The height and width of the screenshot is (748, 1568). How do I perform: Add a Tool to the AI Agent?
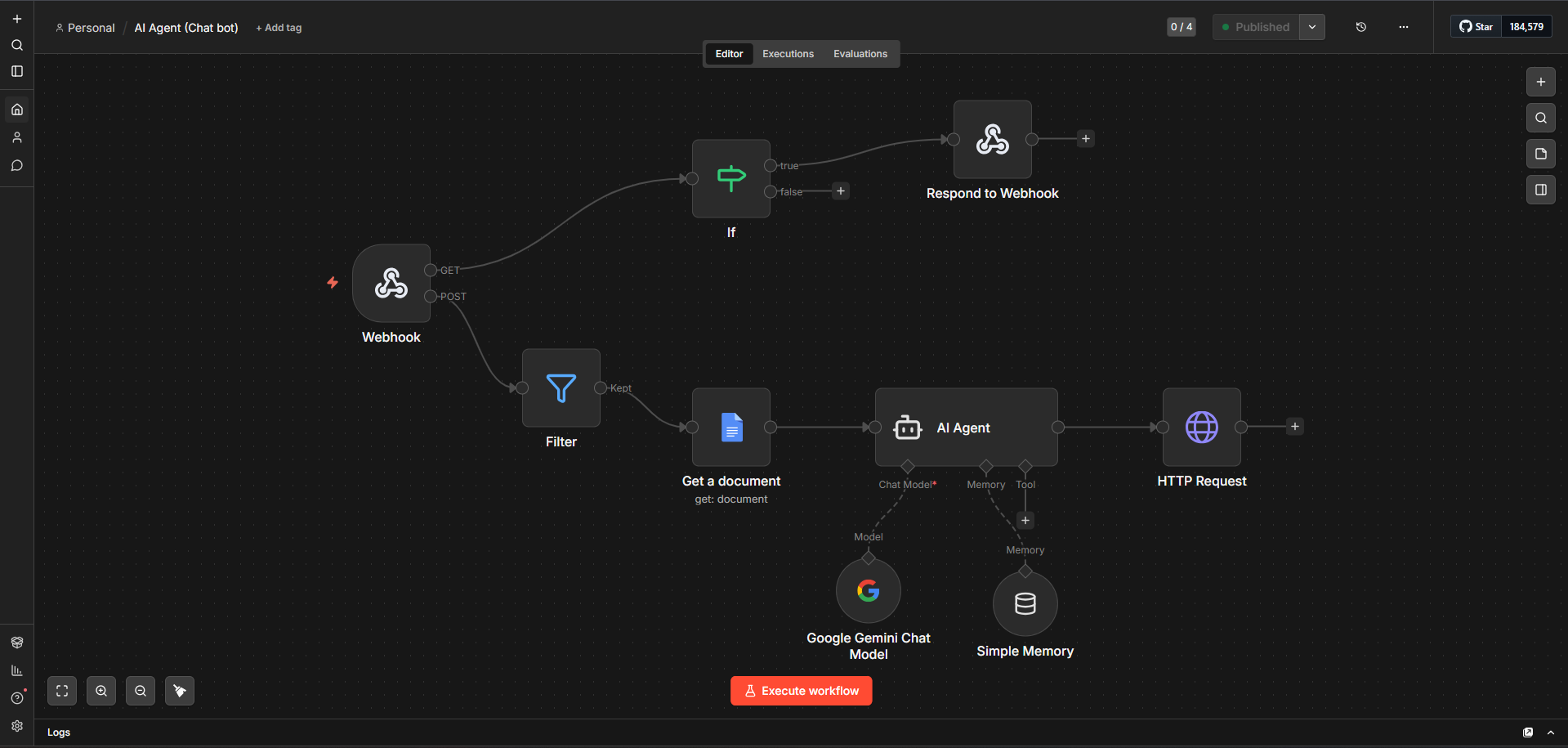point(1025,520)
